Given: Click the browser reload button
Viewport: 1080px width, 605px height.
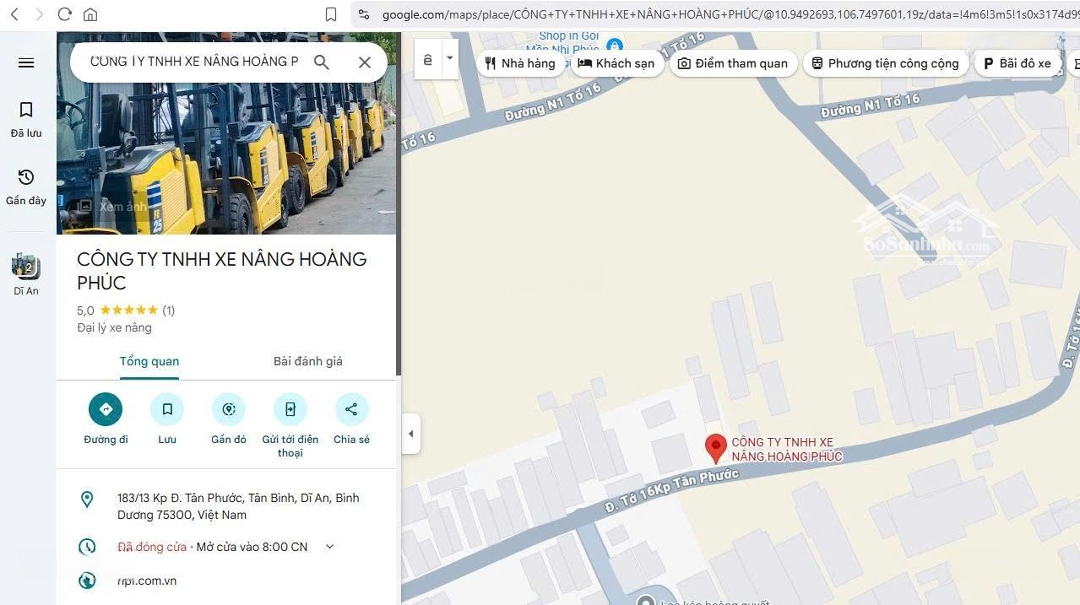Looking at the screenshot, I should (64, 14).
